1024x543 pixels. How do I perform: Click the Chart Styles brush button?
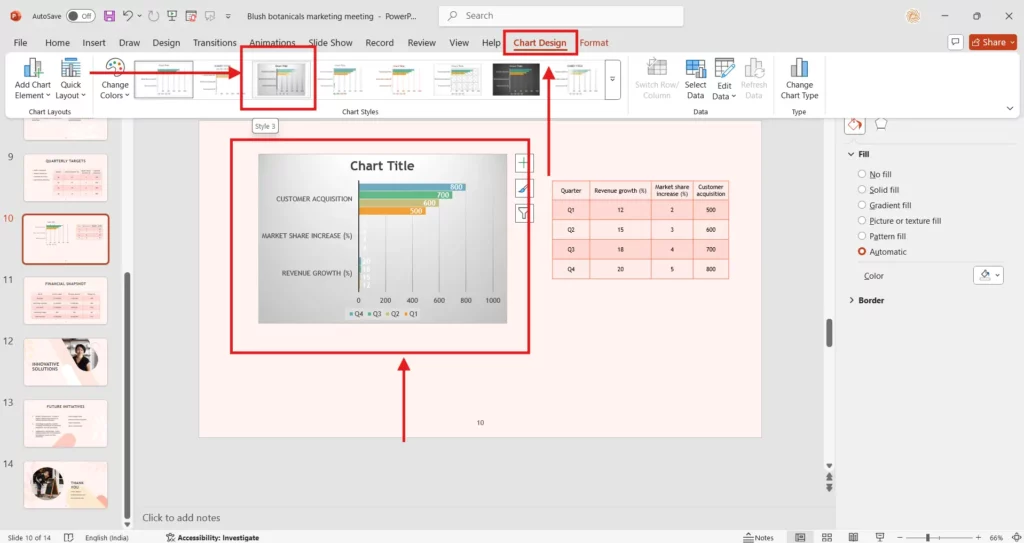pos(525,188)
